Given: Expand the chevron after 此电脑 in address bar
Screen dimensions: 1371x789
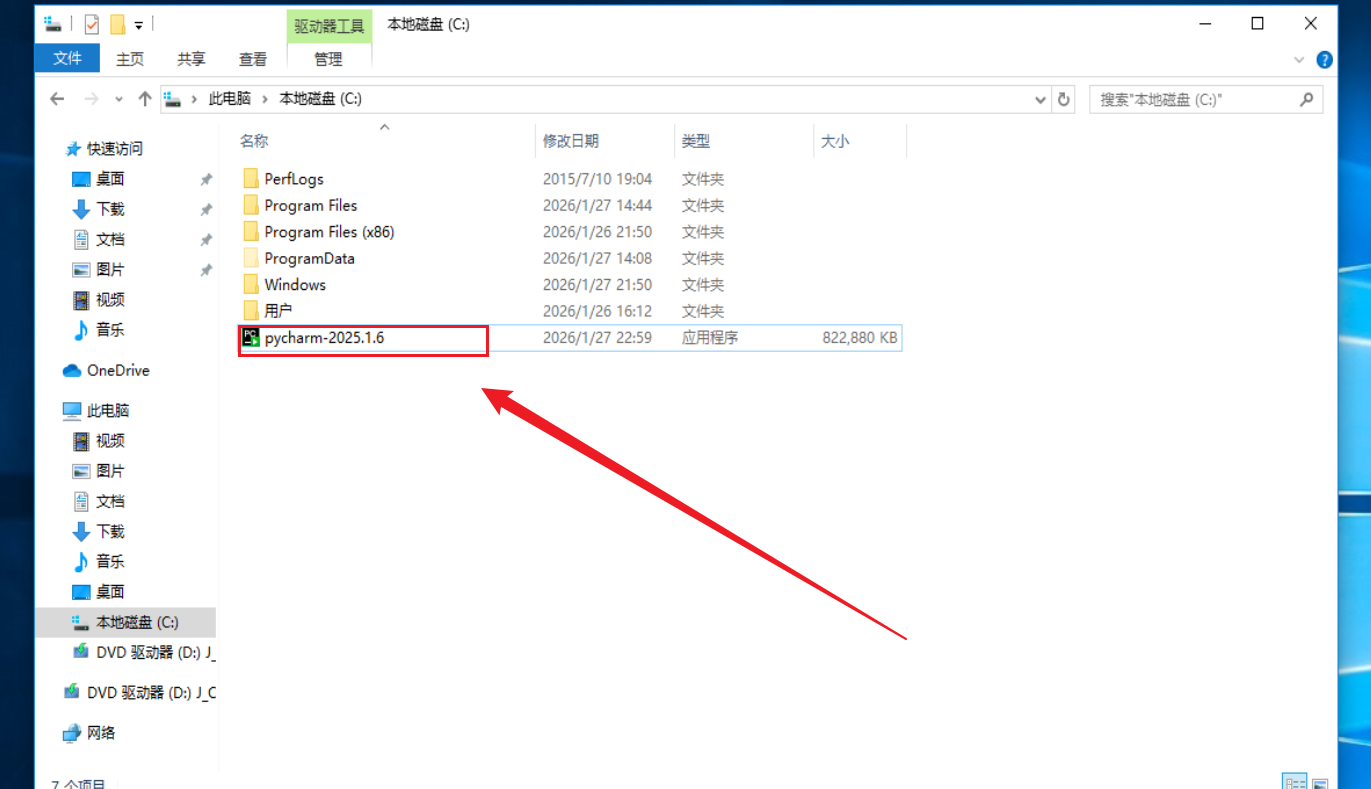Looking at the screenshot, I should coord(265,99).
